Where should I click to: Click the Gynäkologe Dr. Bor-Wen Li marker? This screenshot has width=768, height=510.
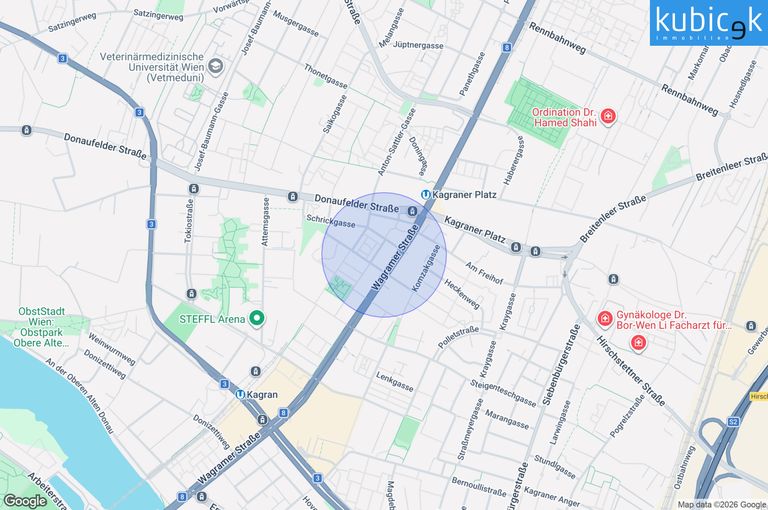pyautogui.click(x=605, y=319)
